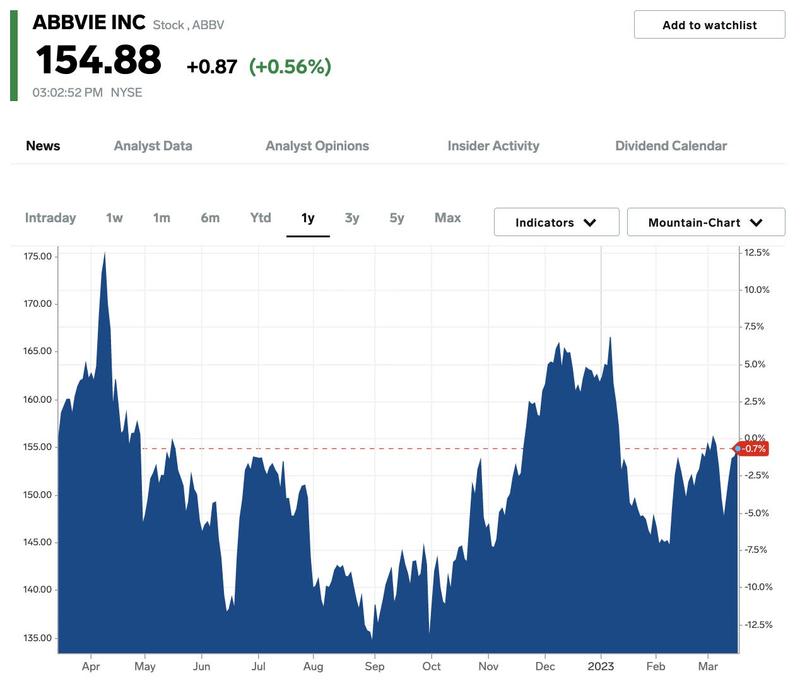Click the Jul label on x-axis
The width and height of the screenshot is (800, 688).
[258, 666]
